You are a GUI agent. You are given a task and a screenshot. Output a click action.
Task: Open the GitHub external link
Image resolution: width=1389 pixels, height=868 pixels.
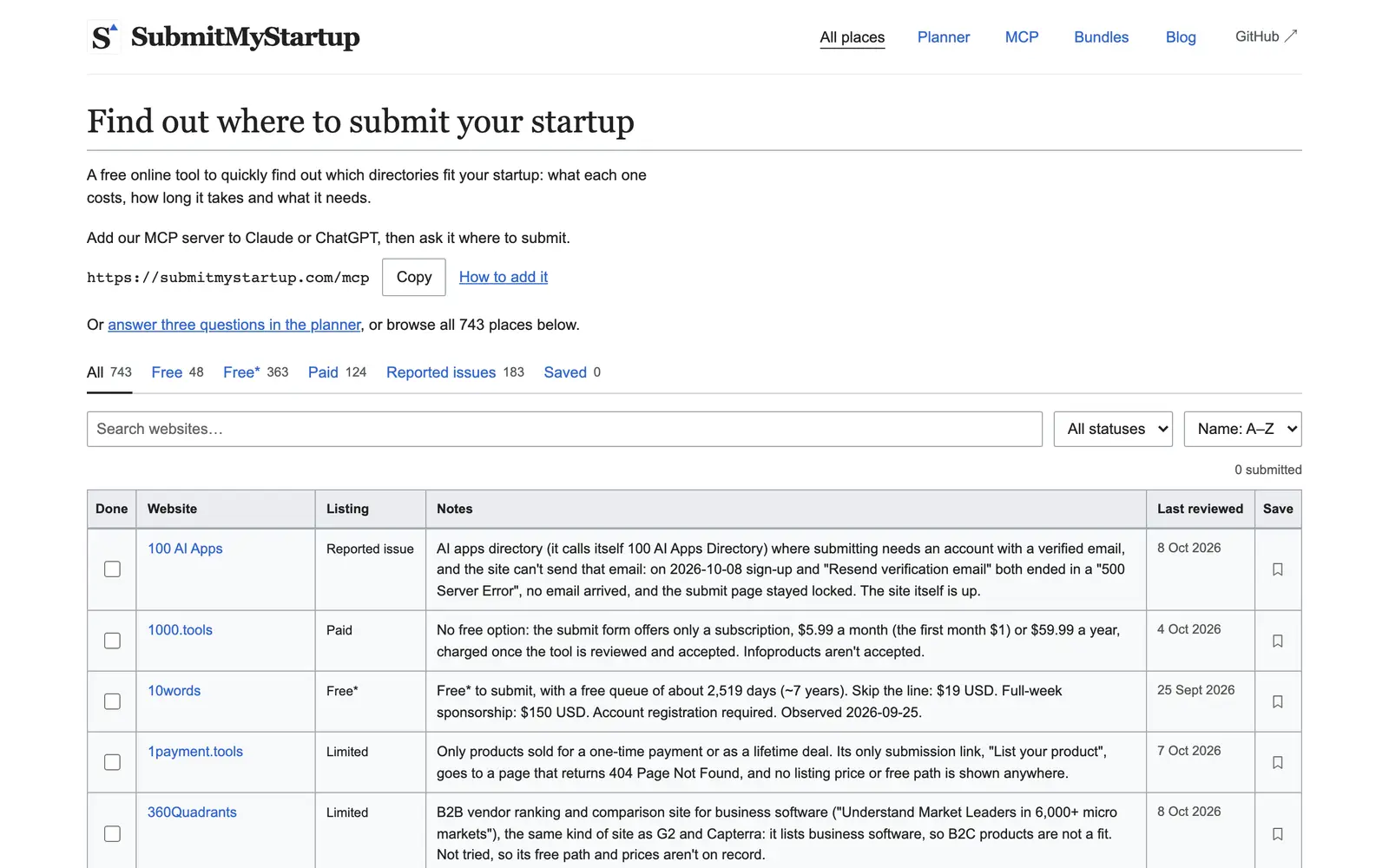[x=1266, y=36]
